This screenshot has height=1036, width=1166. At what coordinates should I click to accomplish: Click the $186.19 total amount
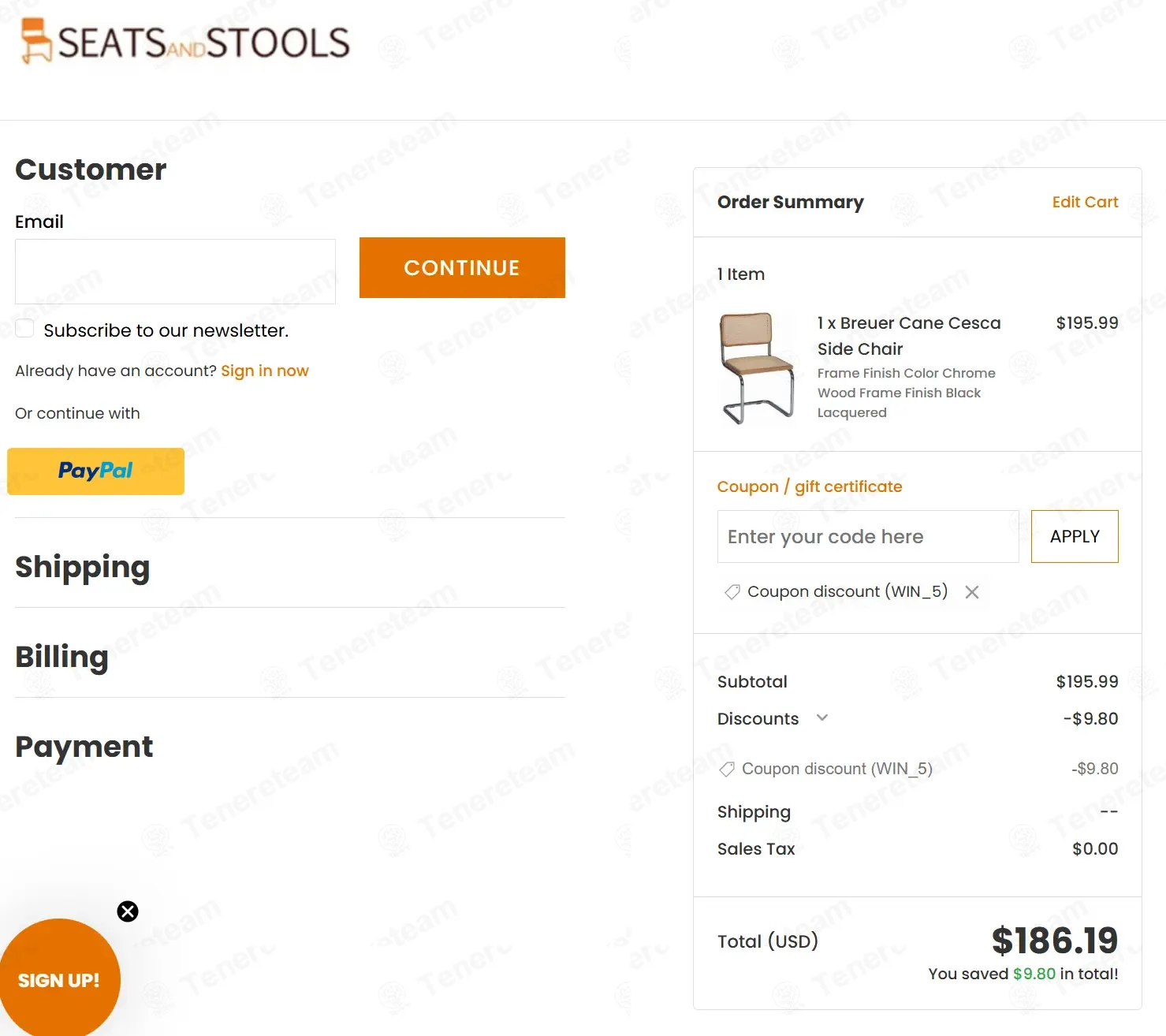click(x=1055, y=941)
